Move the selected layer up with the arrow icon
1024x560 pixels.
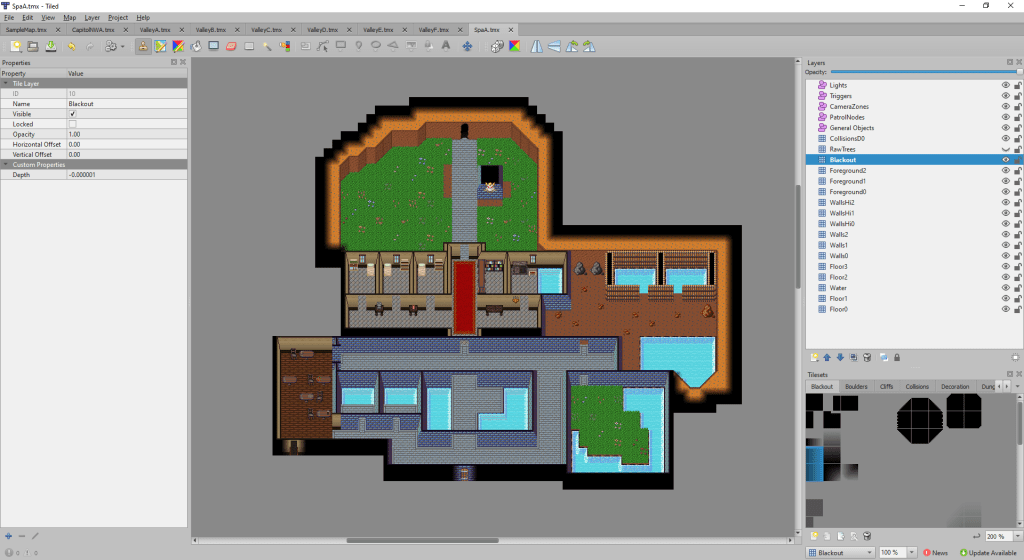point(827,357)
